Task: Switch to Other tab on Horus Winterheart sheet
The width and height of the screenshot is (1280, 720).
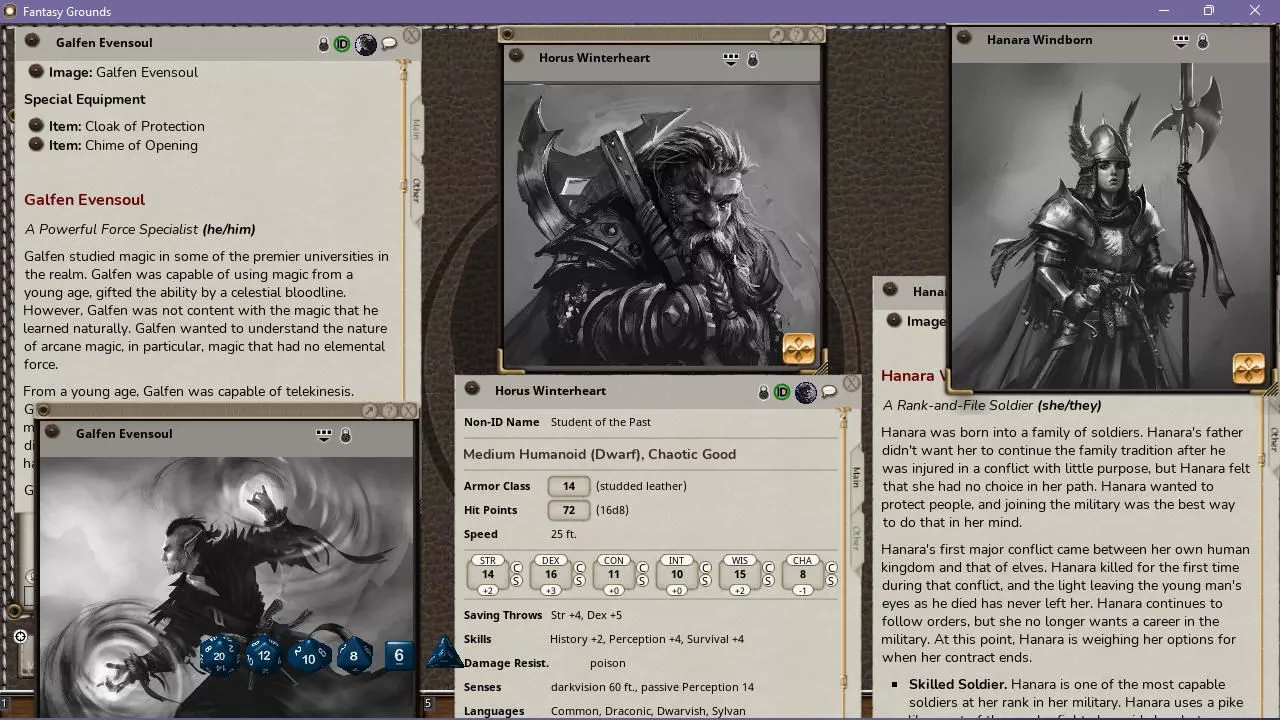Action: pos(856,537)
